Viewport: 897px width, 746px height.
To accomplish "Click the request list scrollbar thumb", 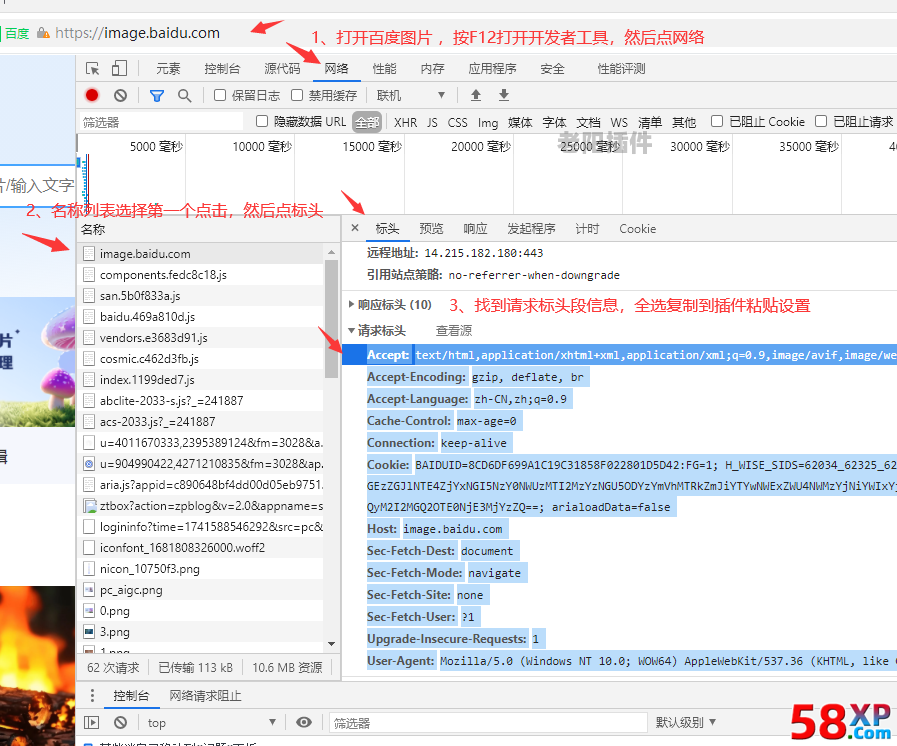I will (x=331, y=319).
